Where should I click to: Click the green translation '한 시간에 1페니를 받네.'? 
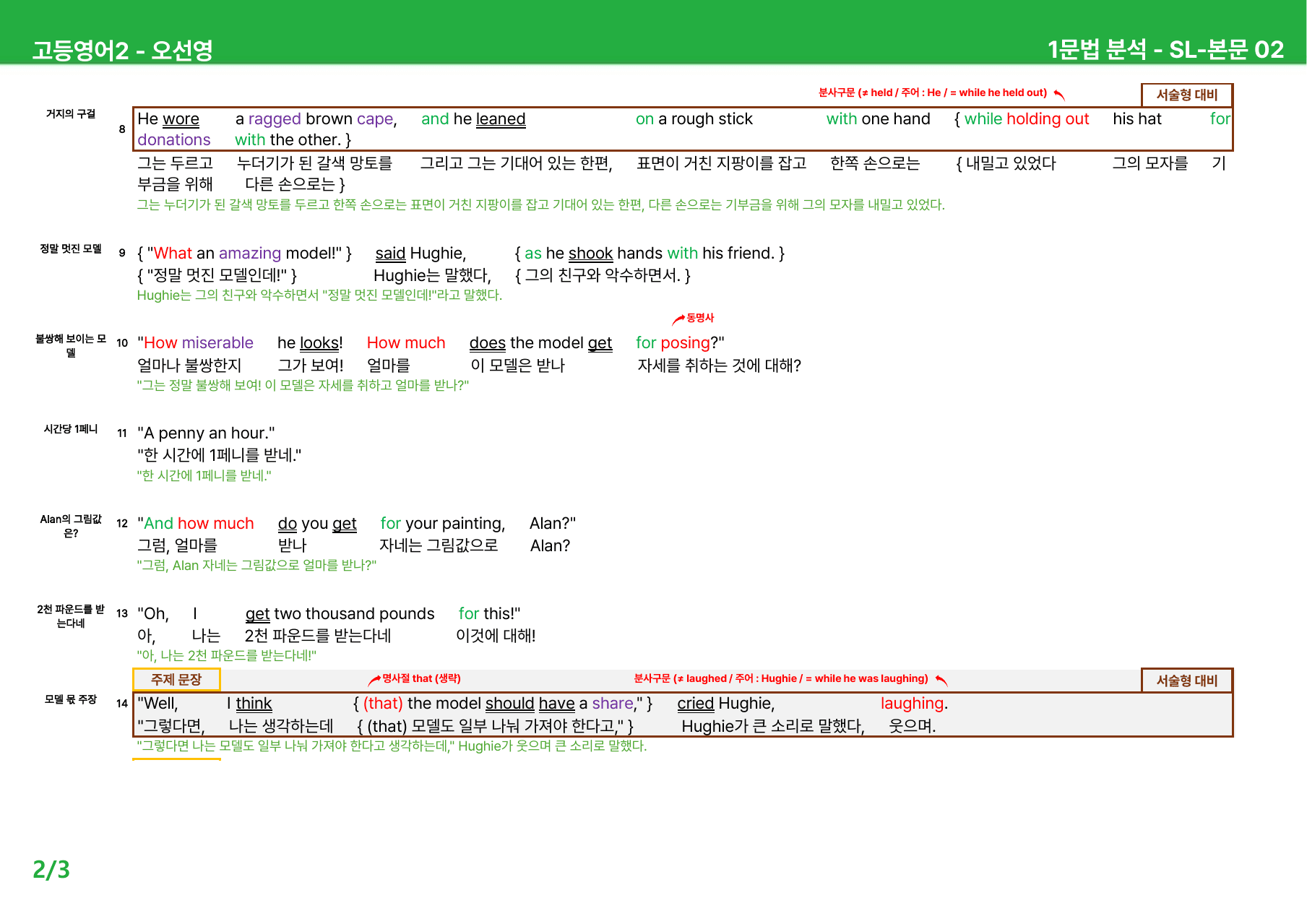[204, 475]
